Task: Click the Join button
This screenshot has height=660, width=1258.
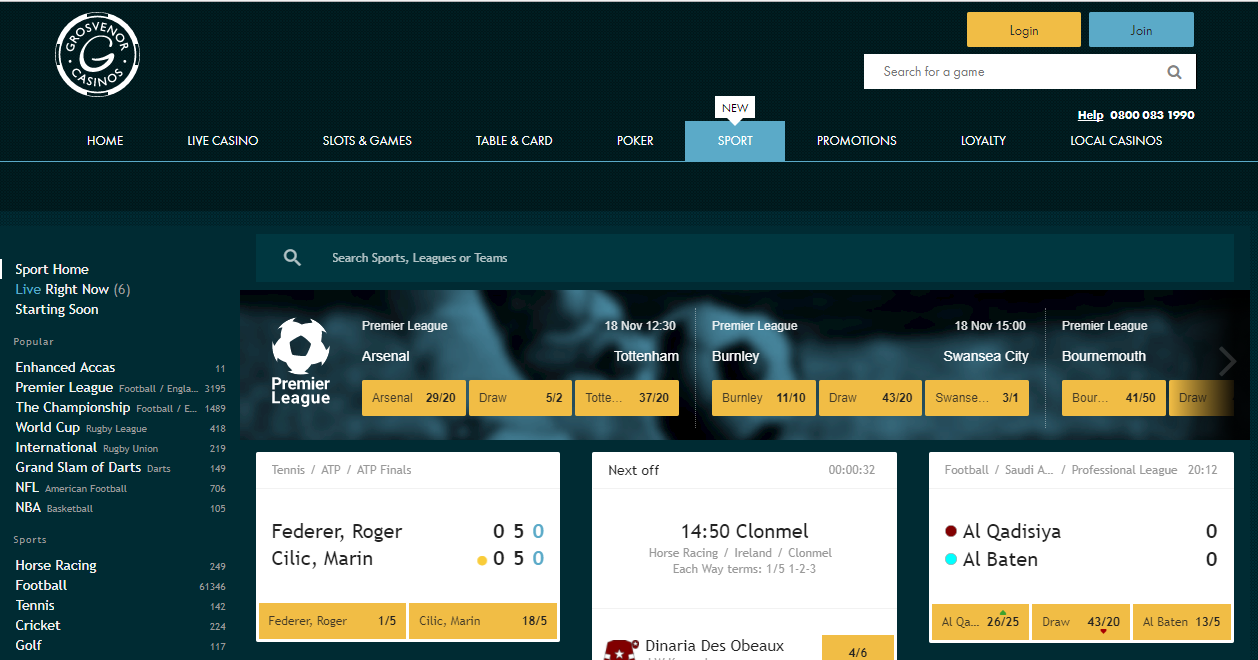Action: [1141, 30]
